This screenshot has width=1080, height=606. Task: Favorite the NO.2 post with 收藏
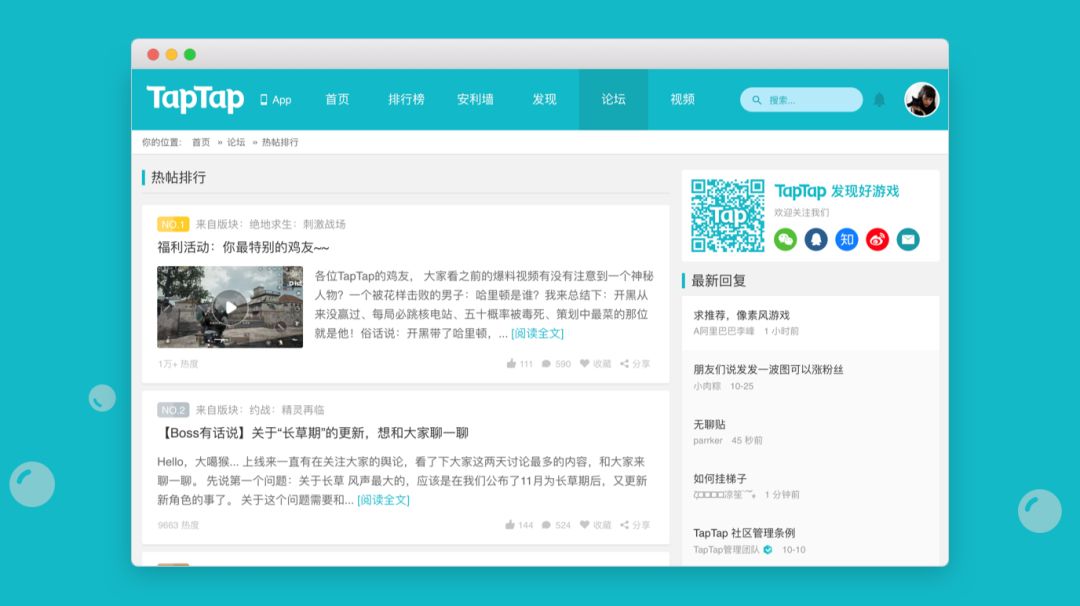coord(595,525)
